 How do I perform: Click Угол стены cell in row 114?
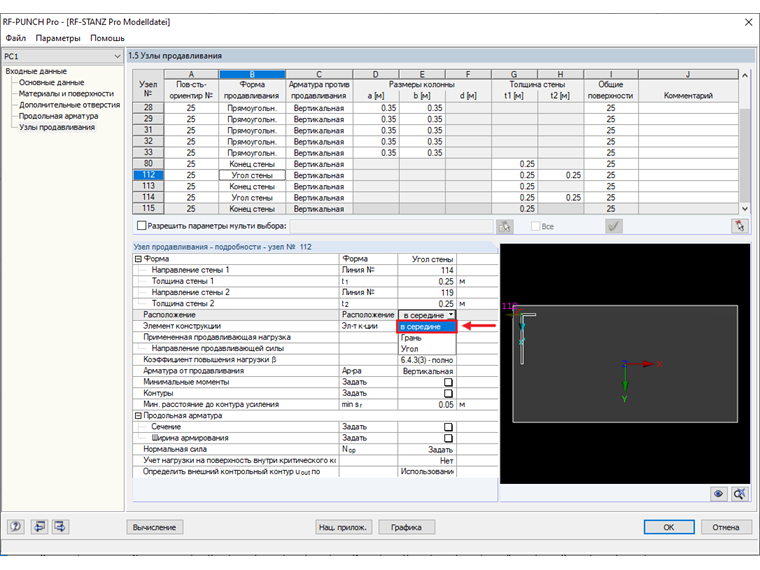[x=252, y=197]
